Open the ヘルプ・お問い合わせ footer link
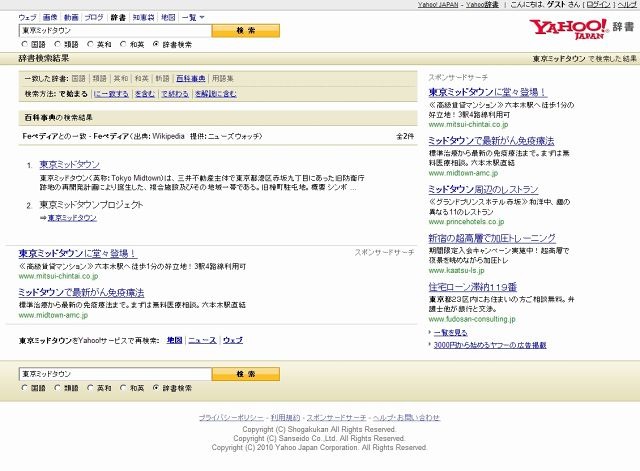Image resolution: width=640 pixels, height=471 pixels. pos(406,418)
